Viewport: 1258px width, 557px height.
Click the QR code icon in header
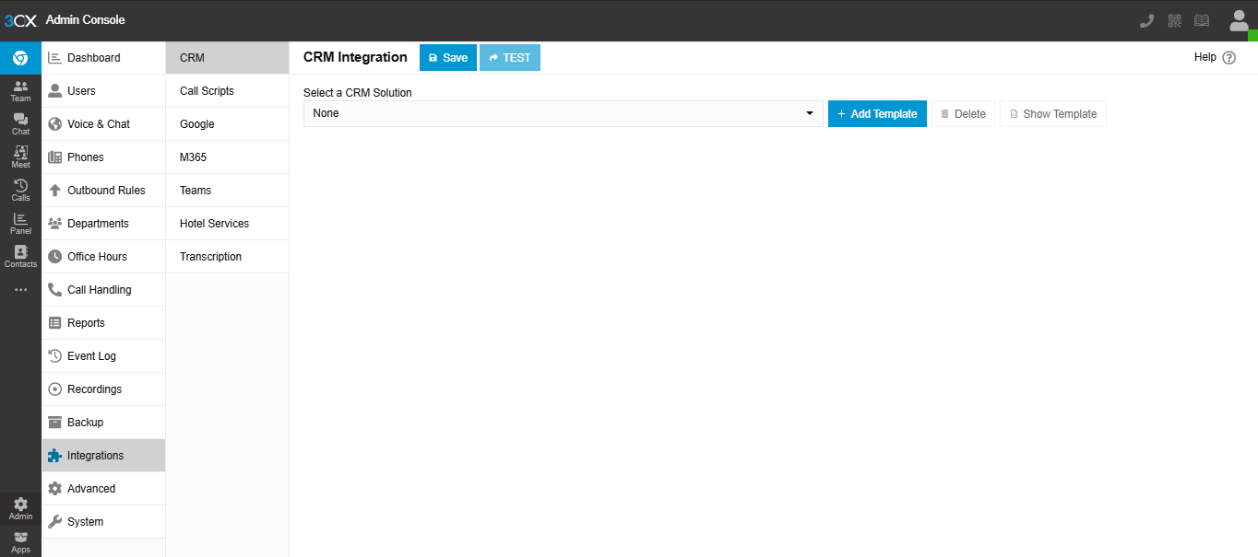point(1174,20)
